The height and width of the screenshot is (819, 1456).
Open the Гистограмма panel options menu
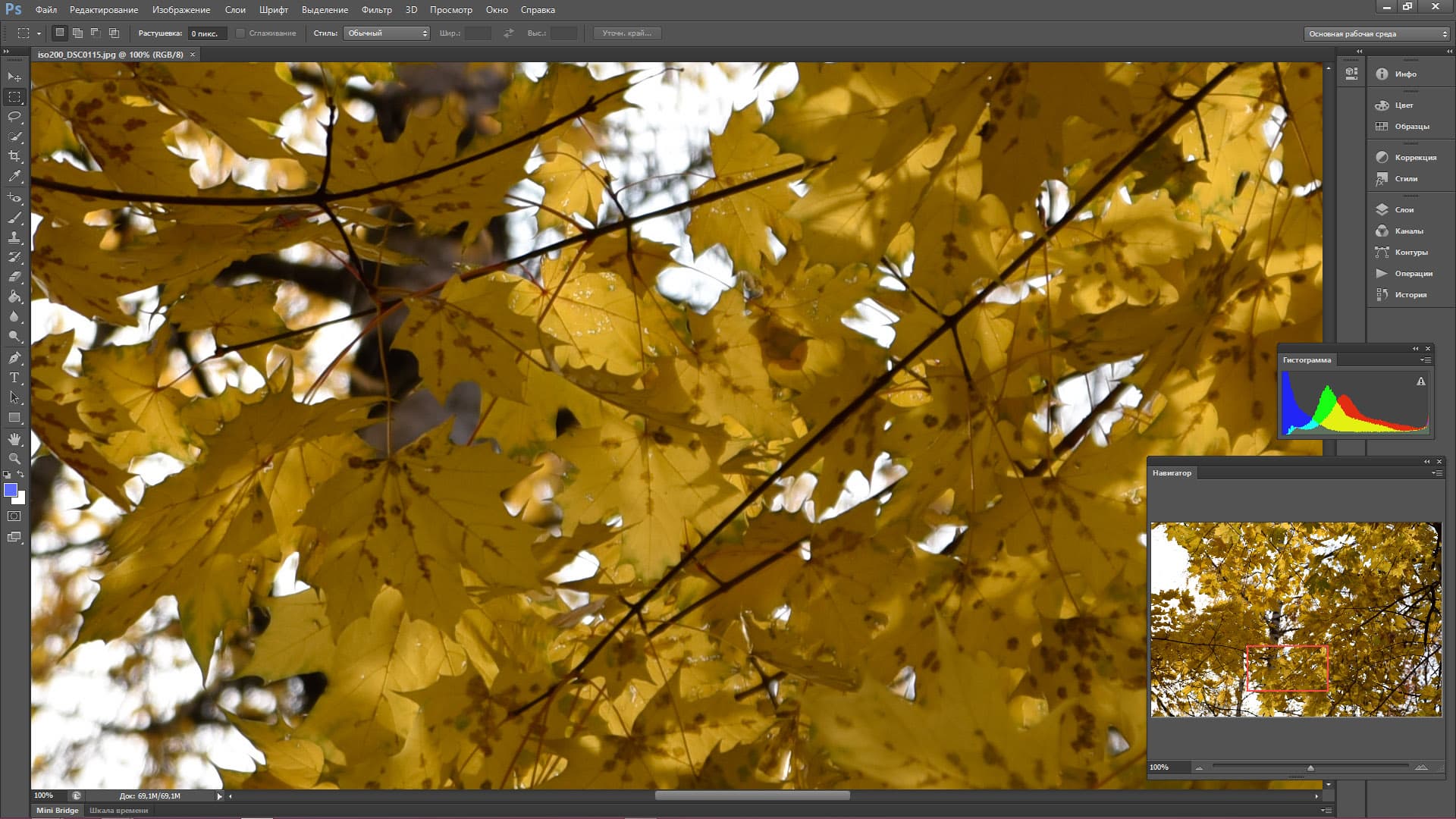(x=1426, y=360)
